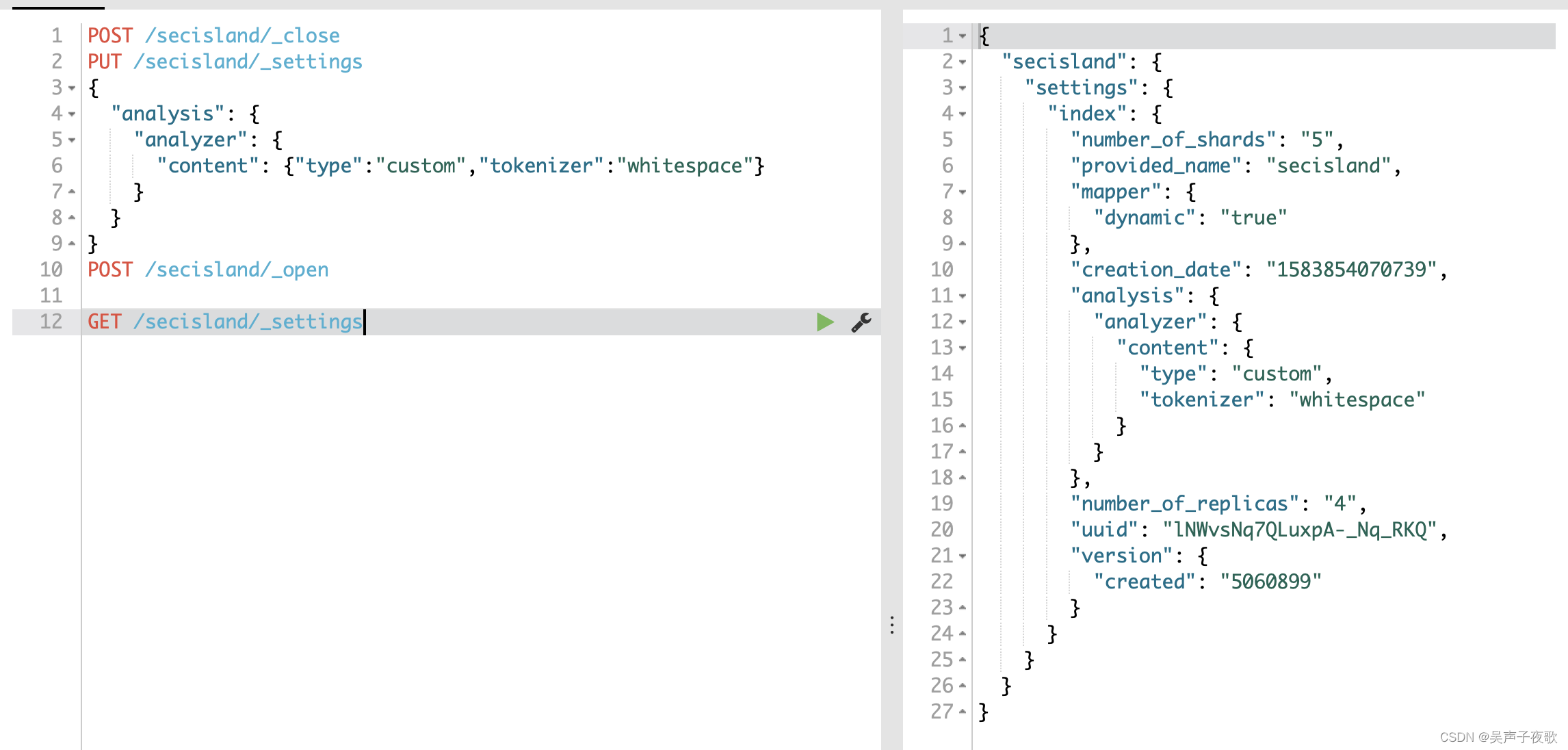This screenshot has height=750, width=1568.
Task: Collapse "version" object in response
Action: tap(963, 556)
